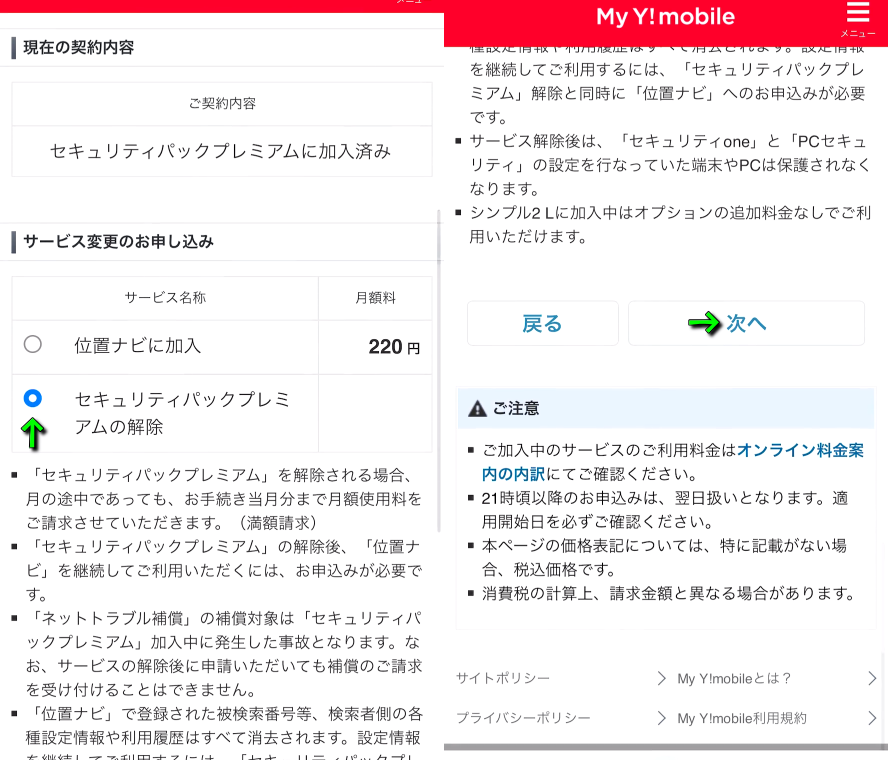This screenshot has width=888, height=760.
Task: Click the ご注意 warning triangle icon
Action: (x=477, y=408)
